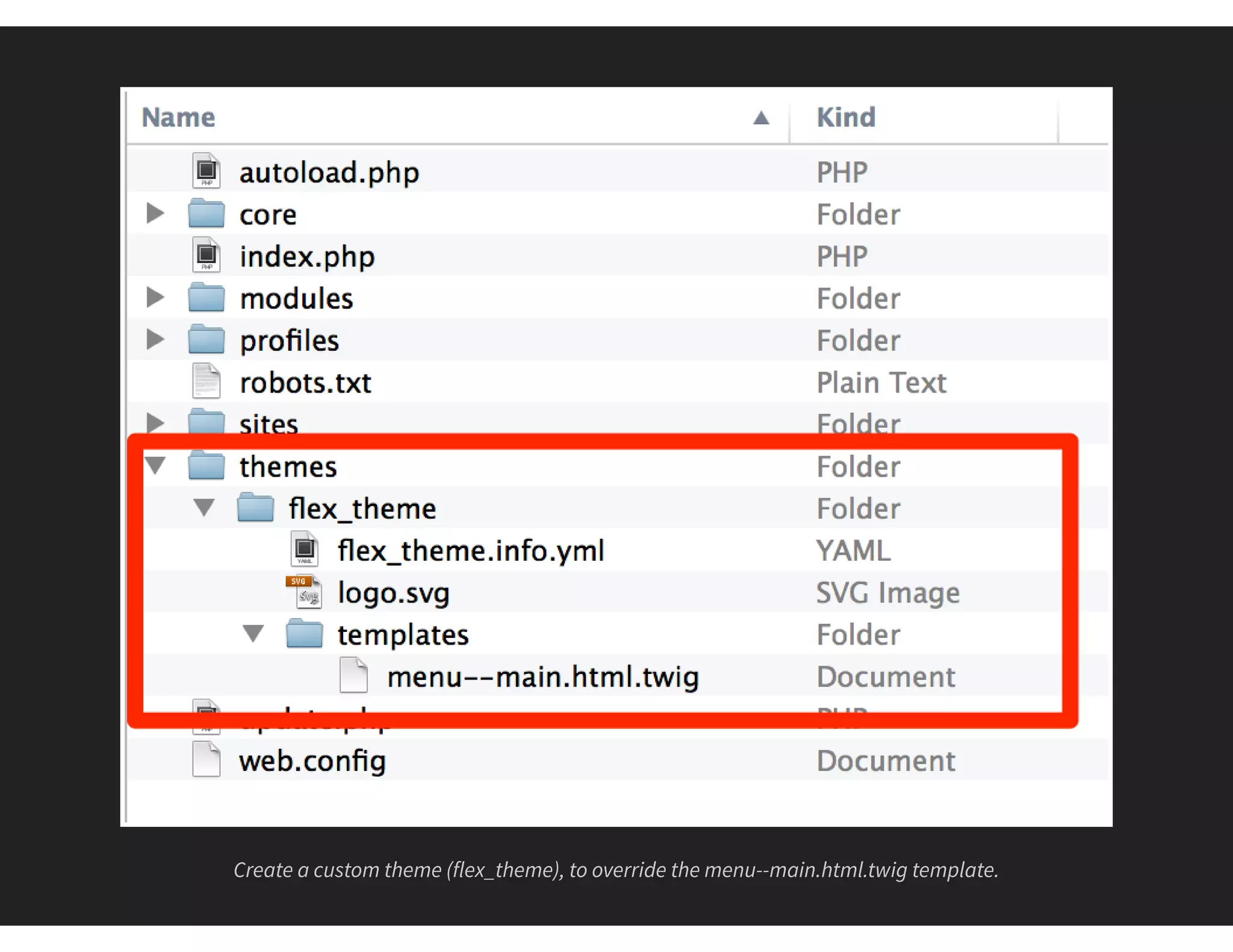Select the index.php file name
1233x952 pixels.
(x=307, y=257)
